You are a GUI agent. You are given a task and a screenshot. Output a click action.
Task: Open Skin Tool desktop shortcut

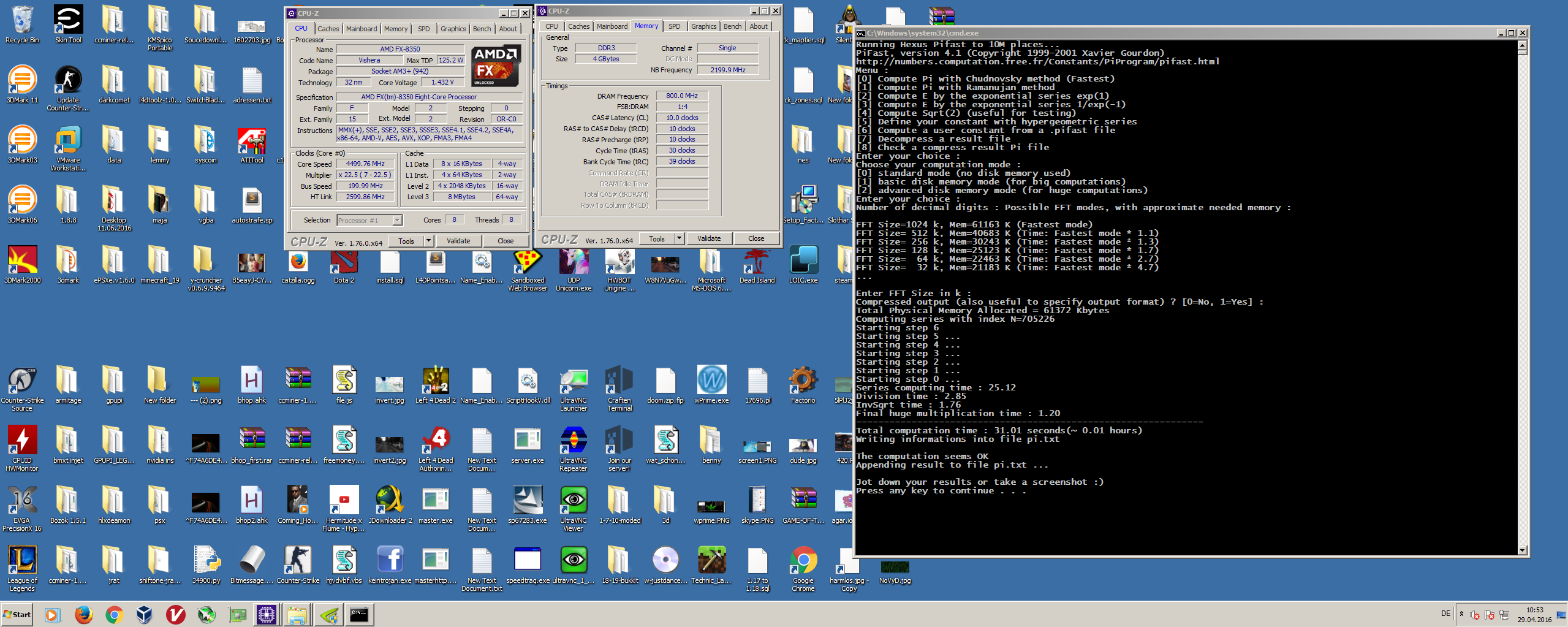[68, 25]
